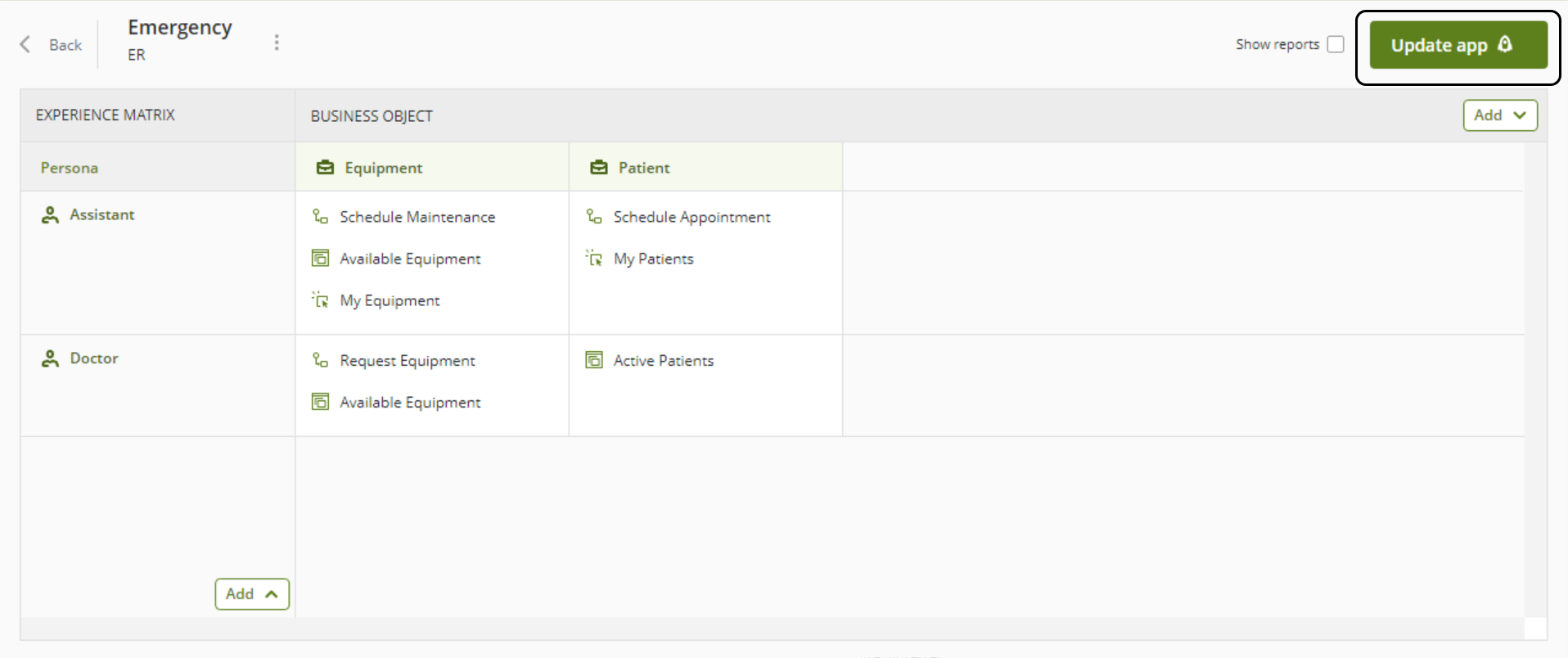Click the Show reports label
This screenshot has height=658, width=1568.
[1277, 44]
